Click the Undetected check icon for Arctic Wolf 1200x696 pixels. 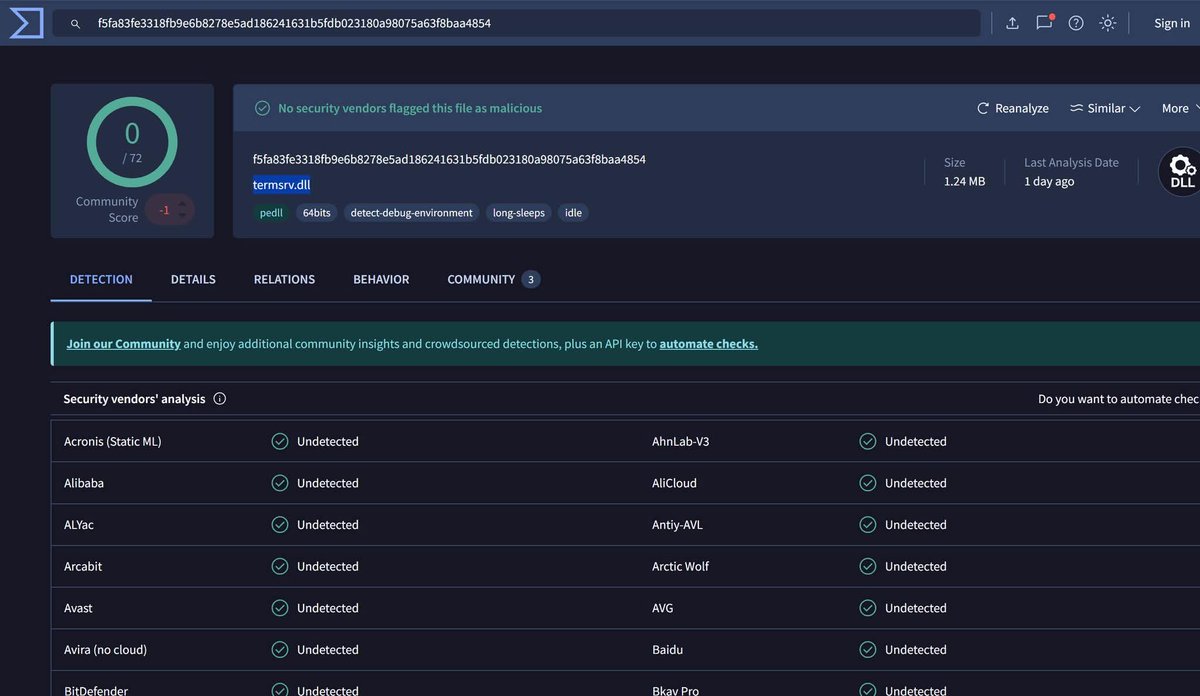click(868, 566)
